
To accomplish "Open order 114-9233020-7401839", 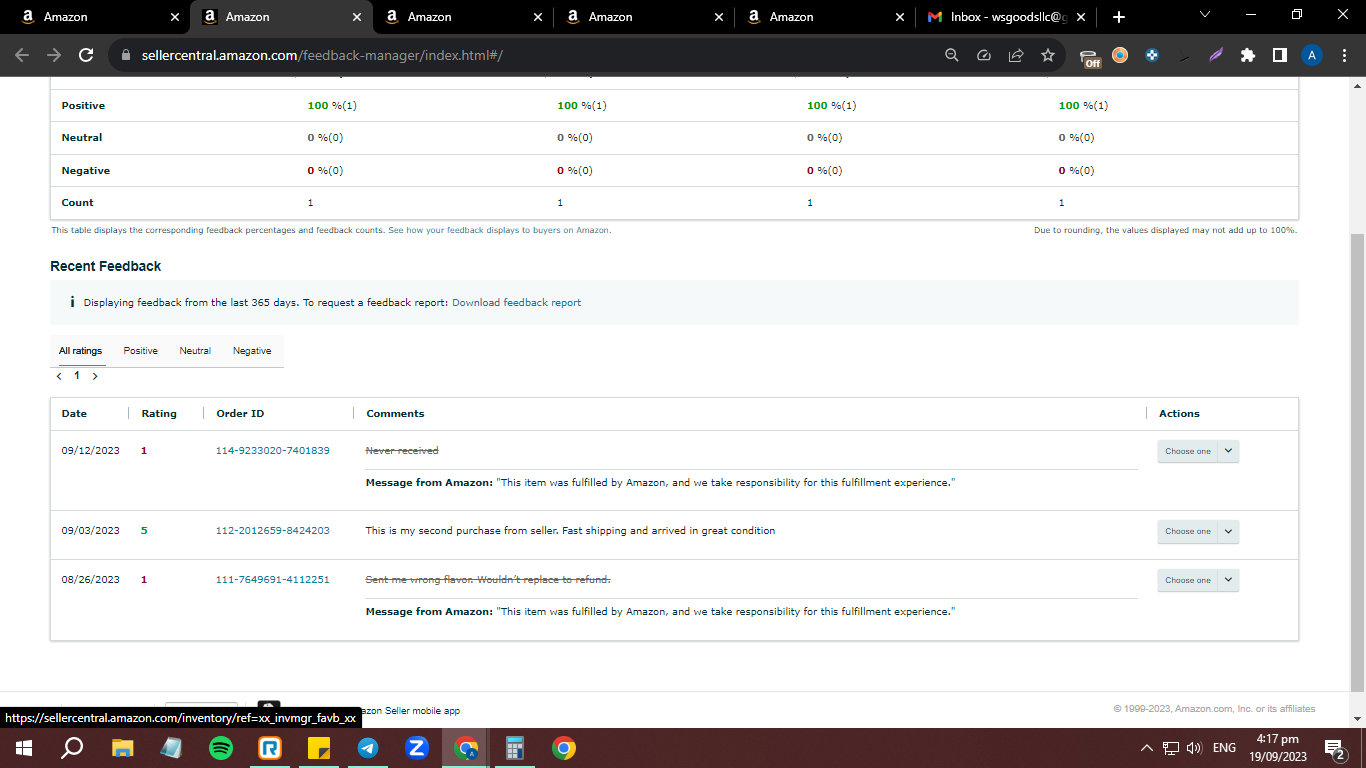I will coord(273,451).
